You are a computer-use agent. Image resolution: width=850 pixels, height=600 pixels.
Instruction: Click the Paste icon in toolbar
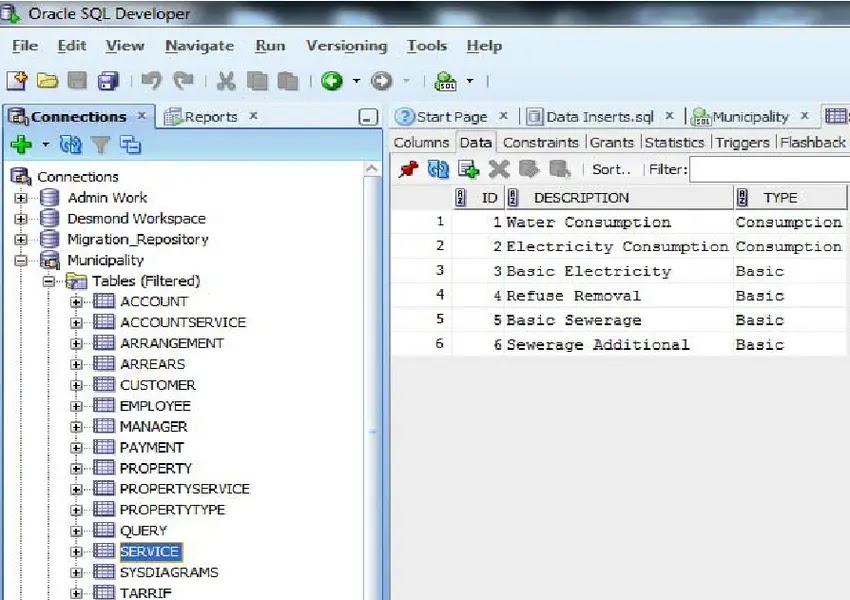288,81
